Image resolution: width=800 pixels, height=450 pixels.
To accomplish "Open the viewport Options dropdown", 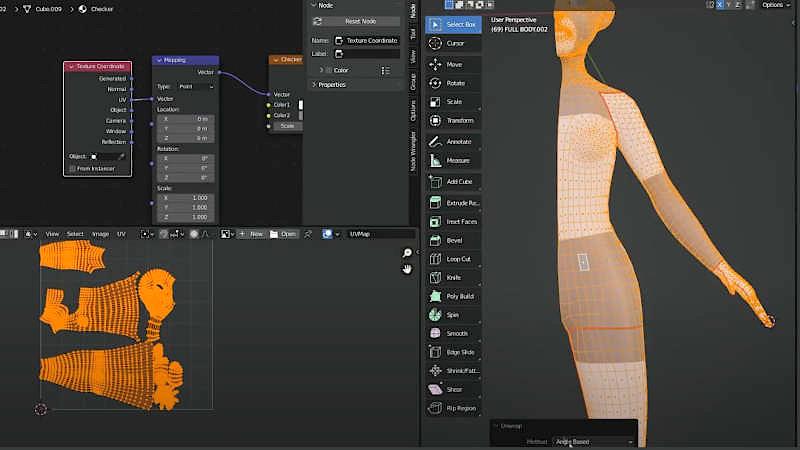I will click(775, 5).
